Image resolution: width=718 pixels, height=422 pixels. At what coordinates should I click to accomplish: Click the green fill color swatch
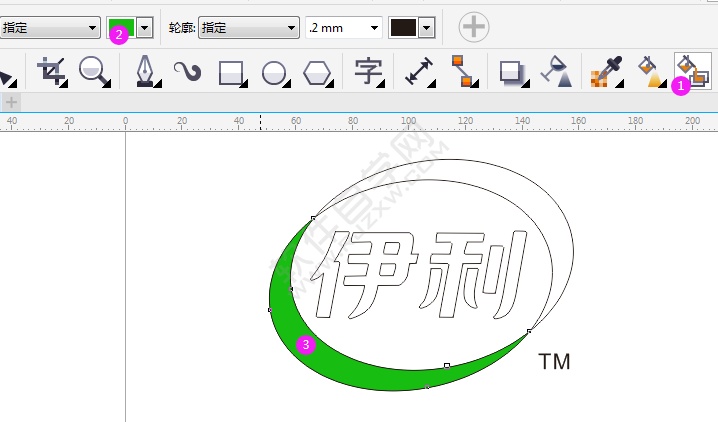pyautogui.click(x=121, y=28)
